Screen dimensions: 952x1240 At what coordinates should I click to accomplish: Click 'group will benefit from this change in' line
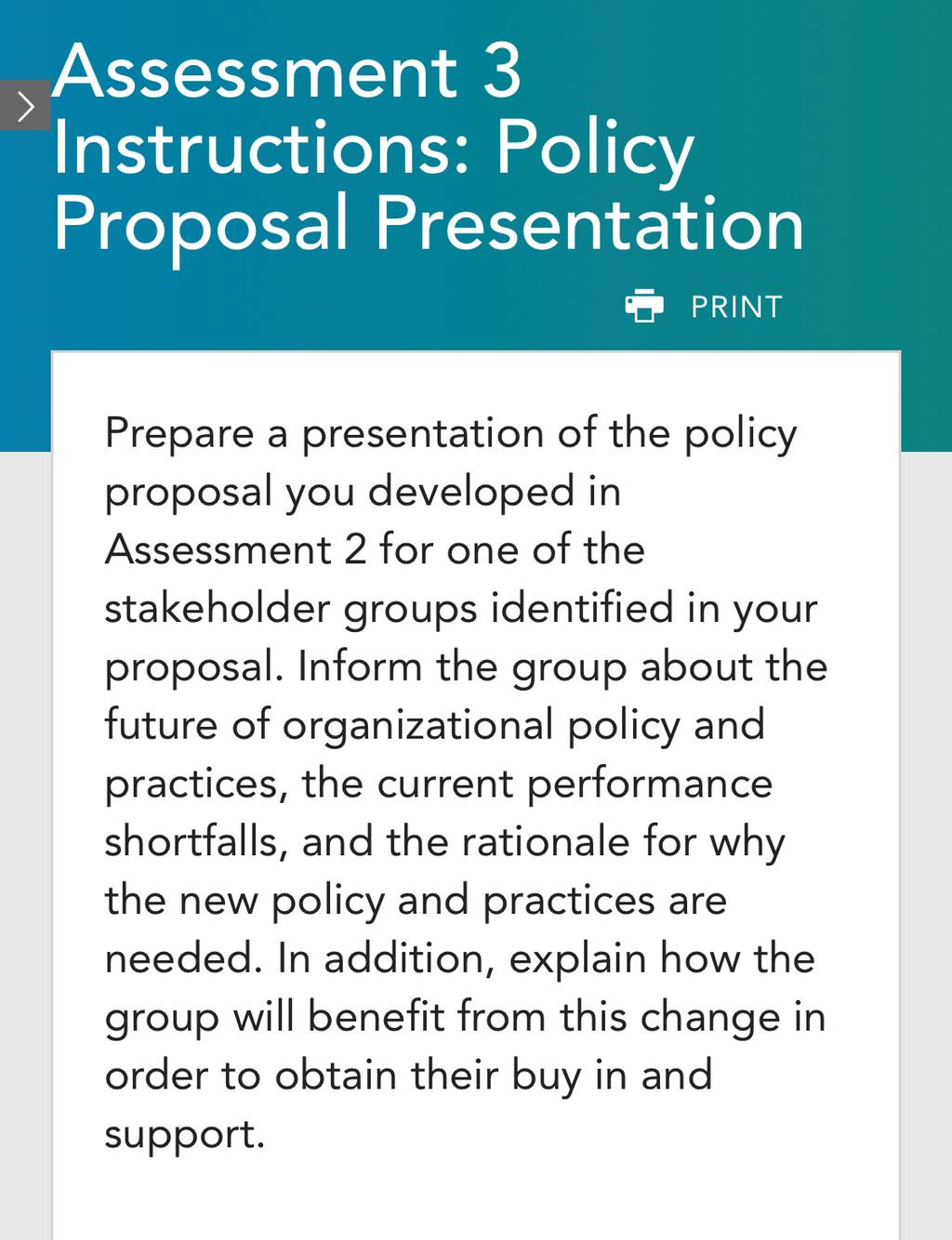point(465,1018)
